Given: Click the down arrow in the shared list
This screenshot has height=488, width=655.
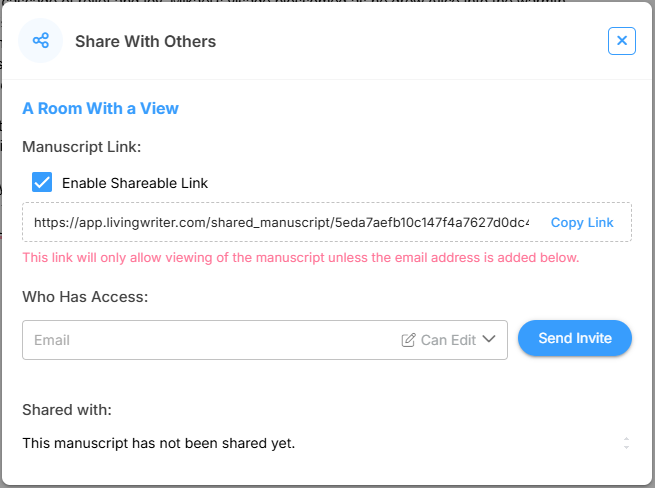Looking at the screenshot, I should click(626, 447).
